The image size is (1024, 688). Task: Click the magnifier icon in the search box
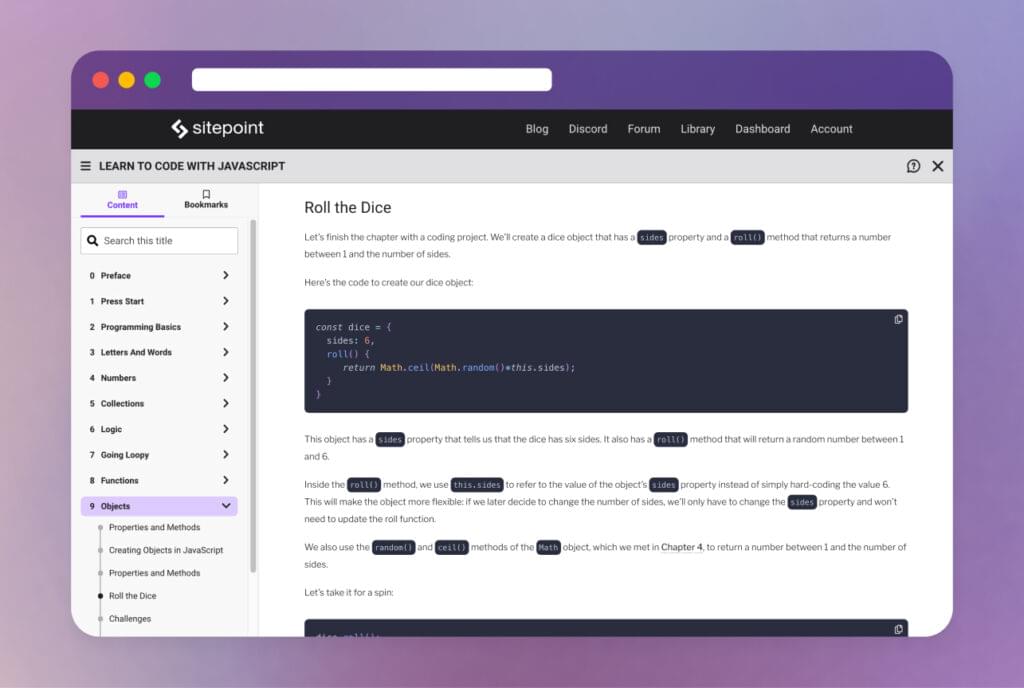tap(93, 240)
